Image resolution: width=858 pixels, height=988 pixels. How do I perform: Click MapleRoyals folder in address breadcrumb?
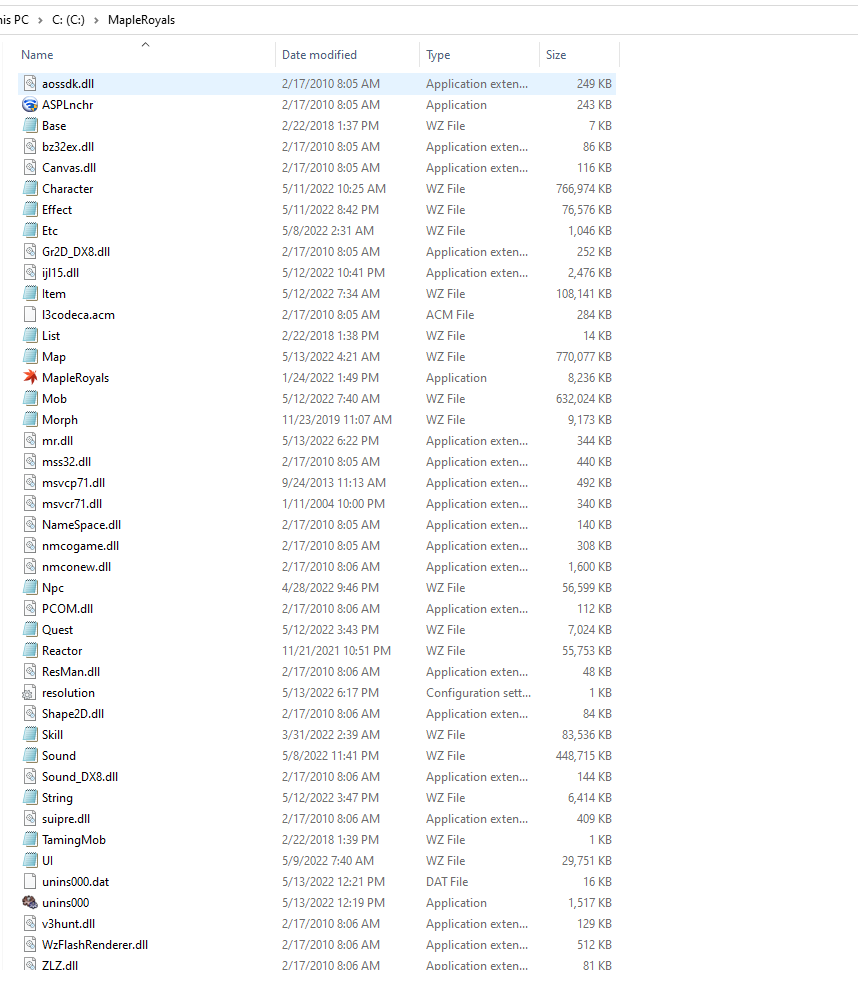click(141, 20)
